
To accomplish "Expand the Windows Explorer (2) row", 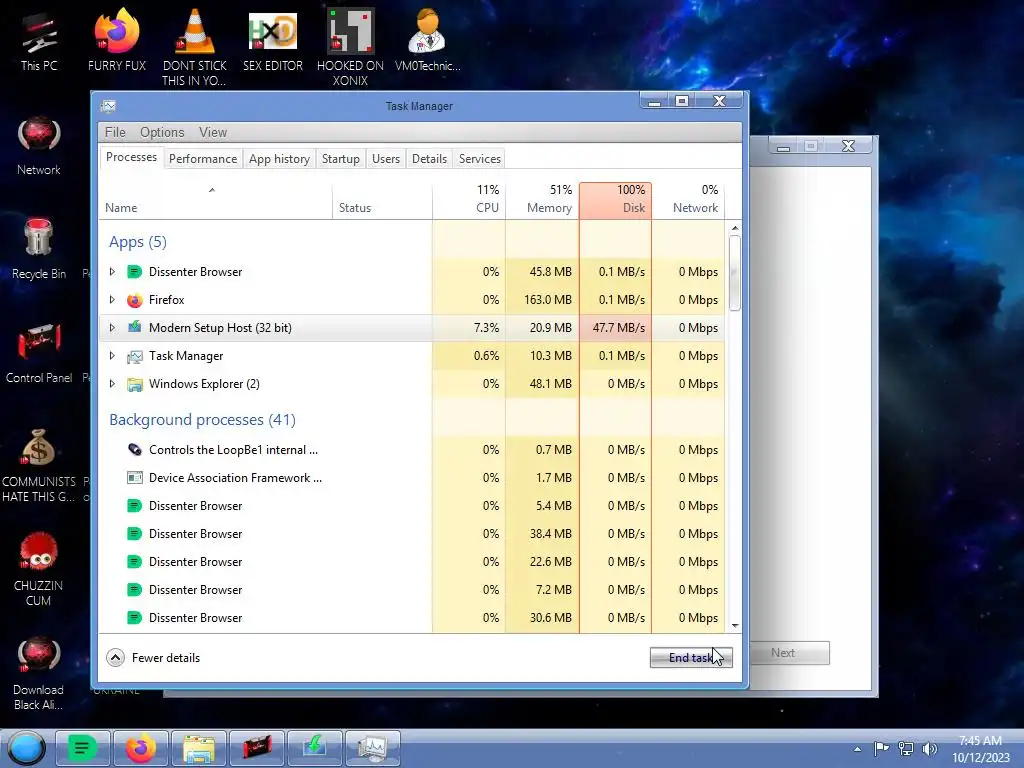I will tap(112, 384).
